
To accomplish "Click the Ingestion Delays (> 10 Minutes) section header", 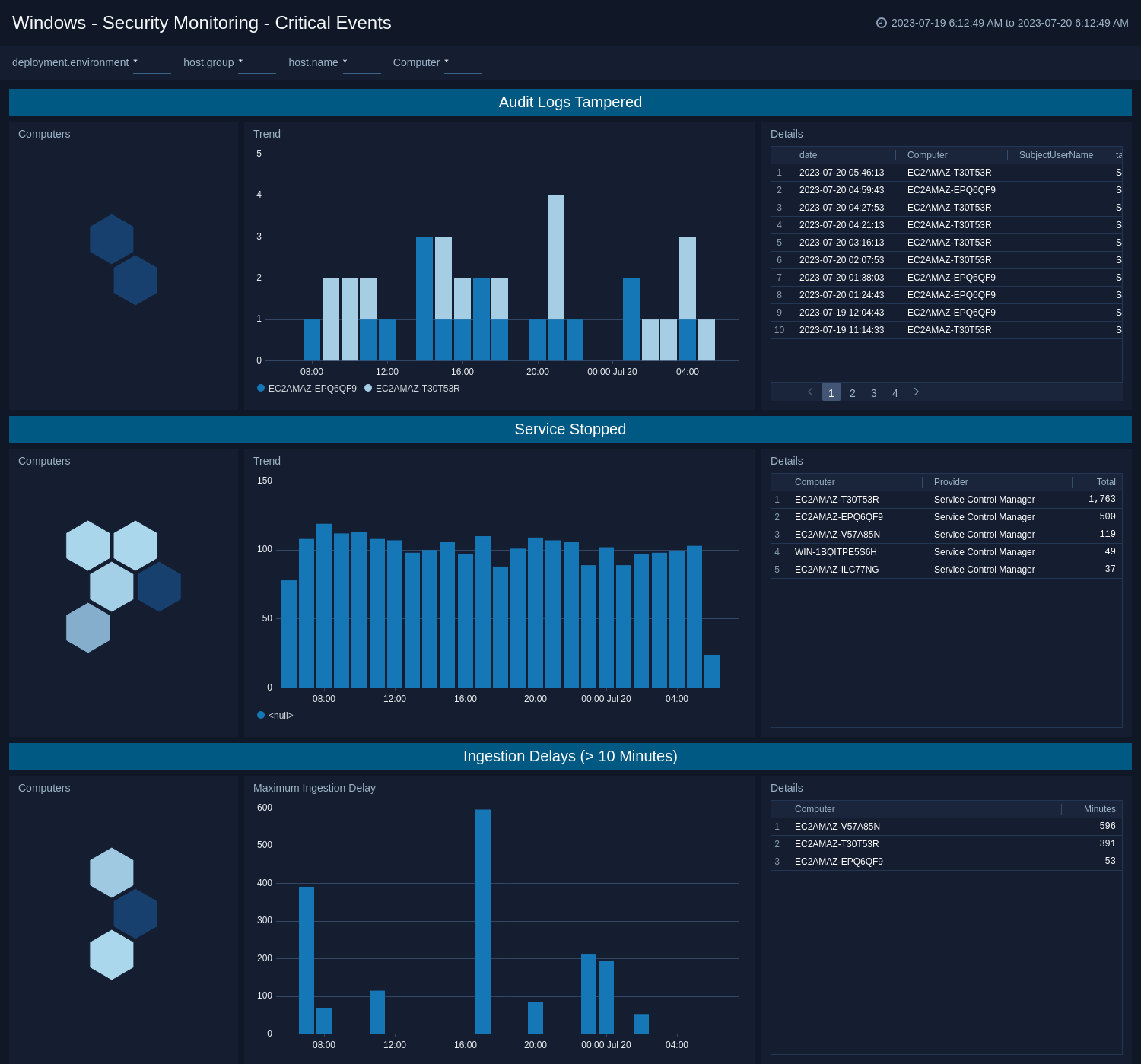I will [x=570, y=756].
